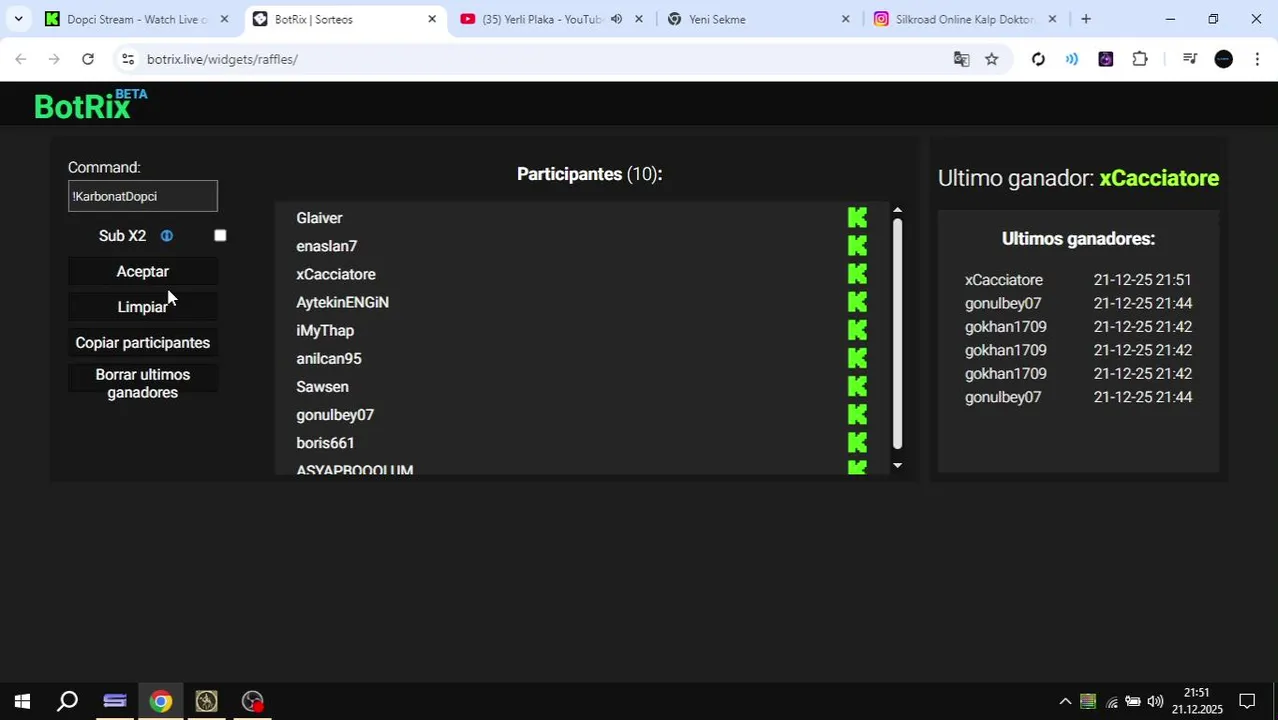Click the Kick icon next to boris661

click(857, 442)
